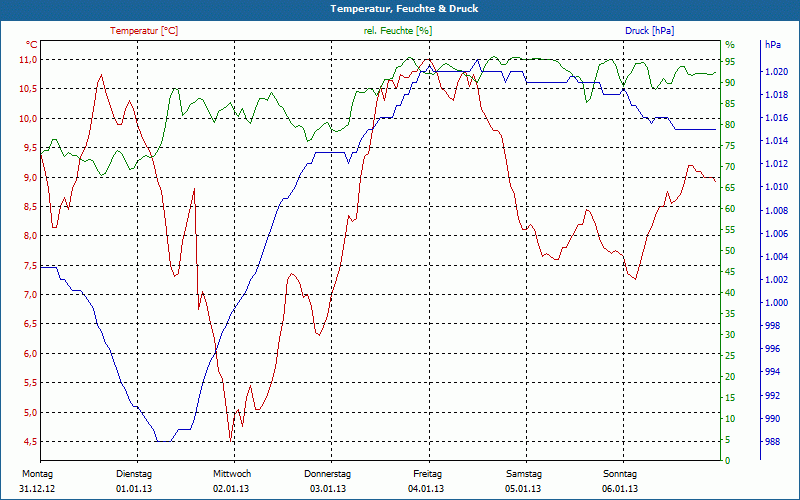This screenshot has width=800, height=500.
Task: Click the '06.01.13' date label
Action: tap(620, 489)
